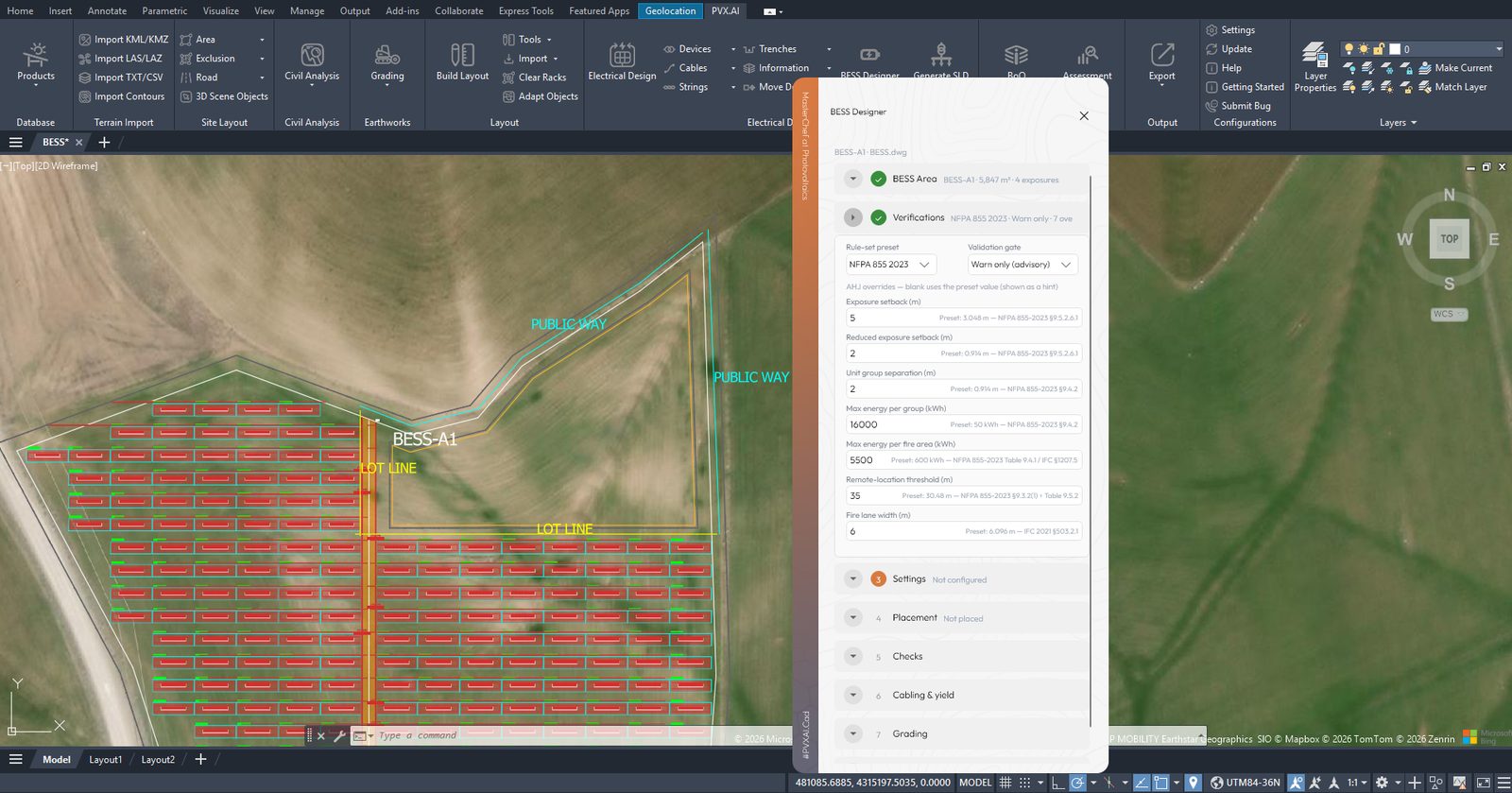Click the layer Lock tool icon
Screen dimensions: 1512x793
(x=1406, y=68)
